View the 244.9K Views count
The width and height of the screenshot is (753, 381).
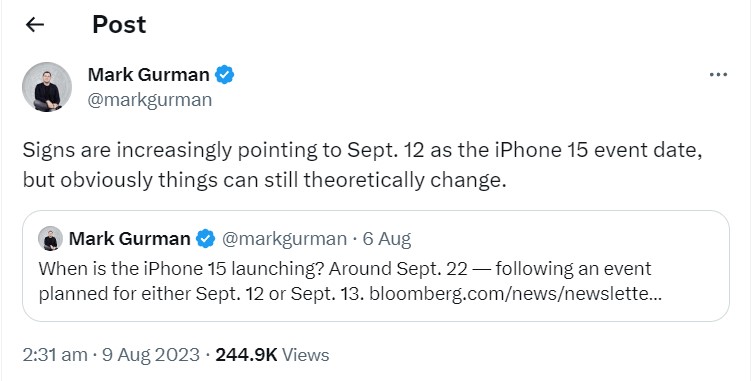pyautogui.click(x=272, y=355)
